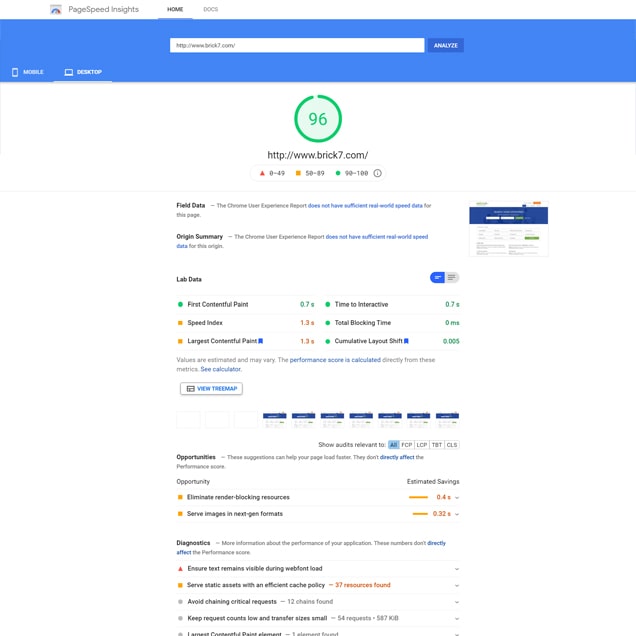Screen dimensions: 636x636
Task: Select the TBT audits filter
Action: 437,445
